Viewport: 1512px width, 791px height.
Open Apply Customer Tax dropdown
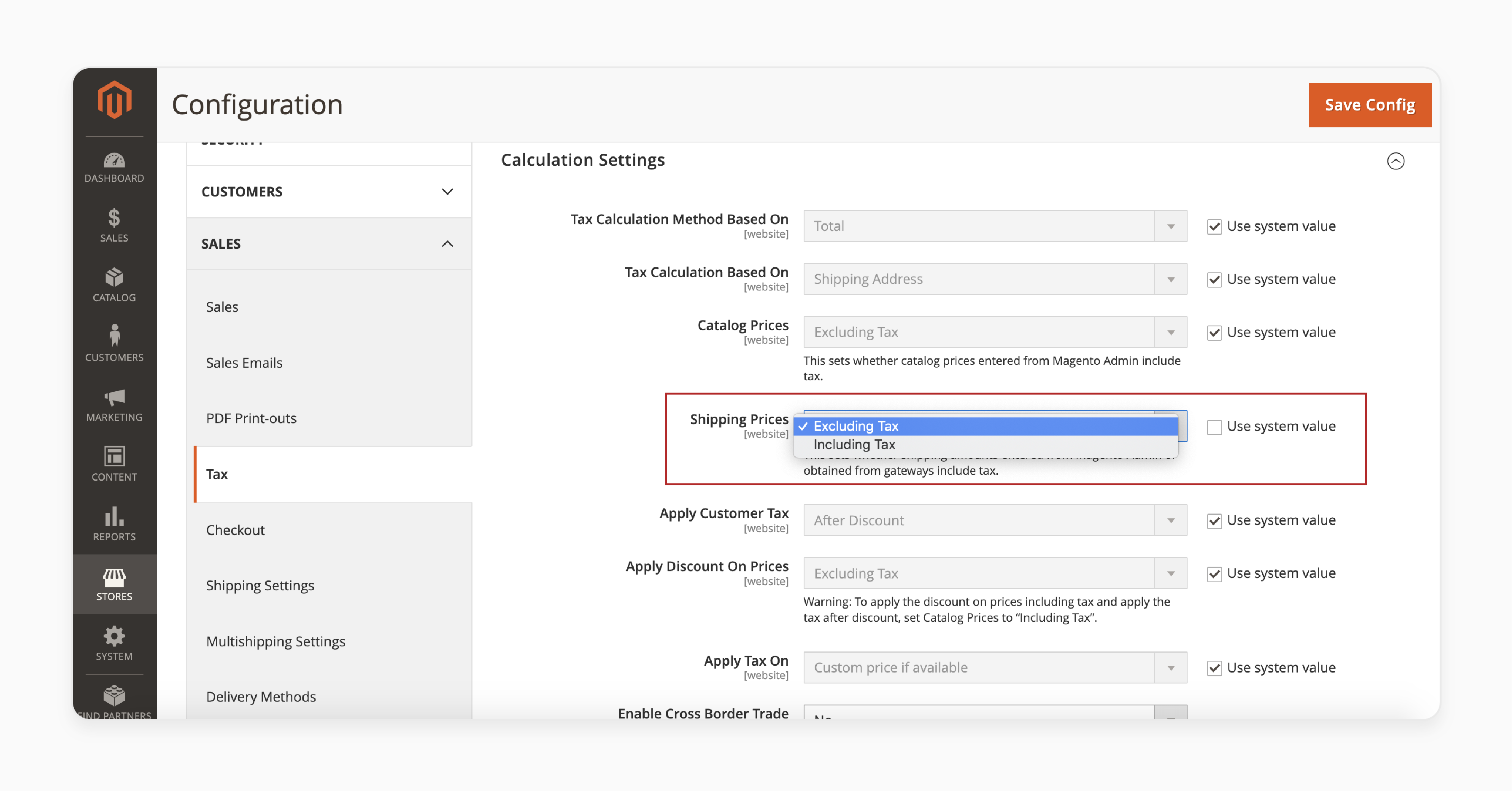[995, 520]
